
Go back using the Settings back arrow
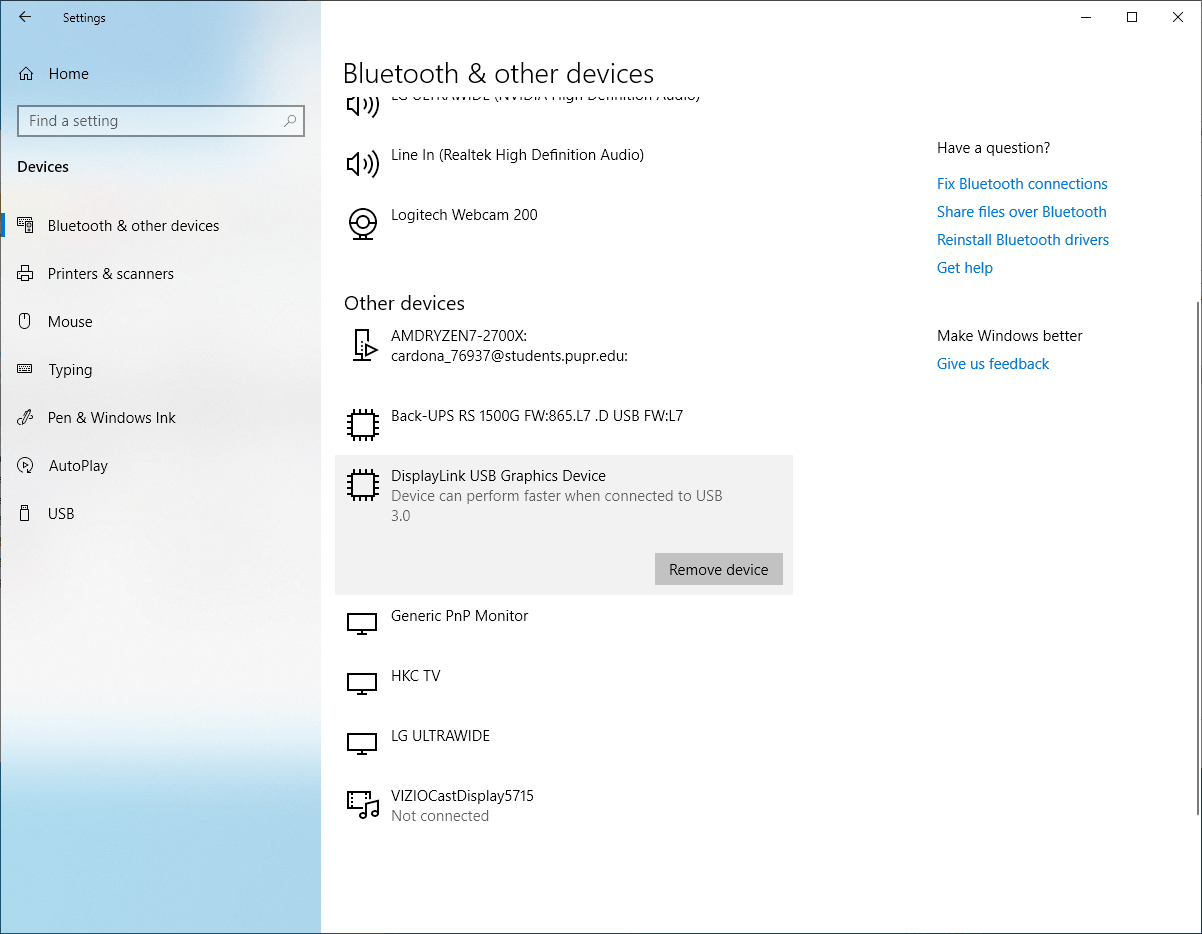(25, 17)
